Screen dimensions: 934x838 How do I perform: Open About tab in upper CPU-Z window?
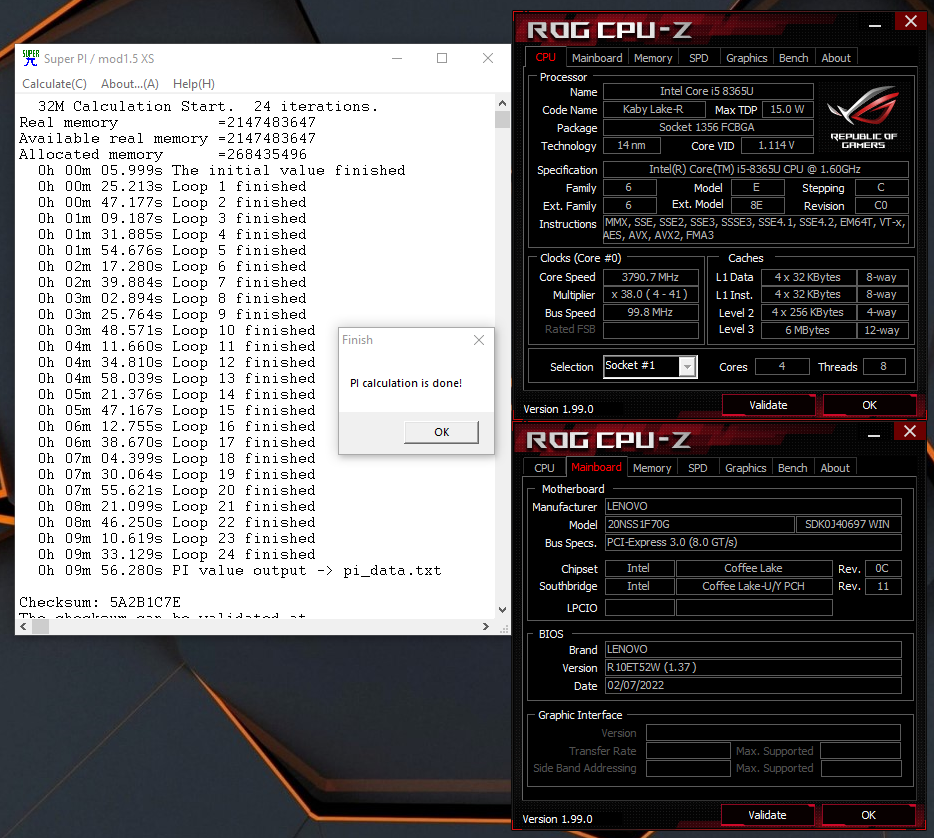836,58
